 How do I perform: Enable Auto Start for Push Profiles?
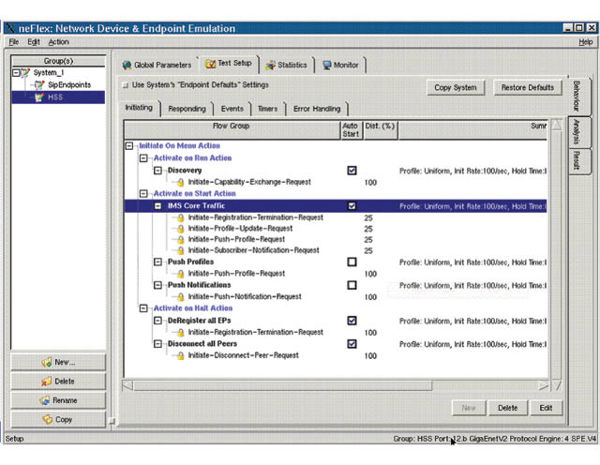(x=352, y=262)
